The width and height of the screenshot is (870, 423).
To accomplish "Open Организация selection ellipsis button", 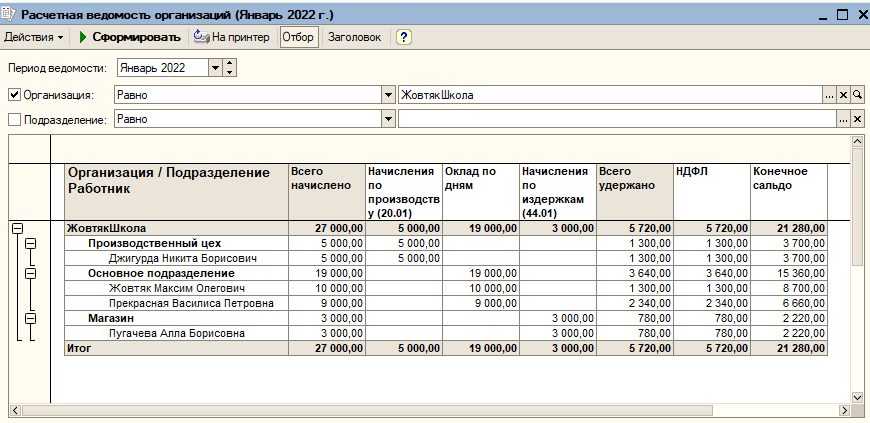I will (829, 95).
